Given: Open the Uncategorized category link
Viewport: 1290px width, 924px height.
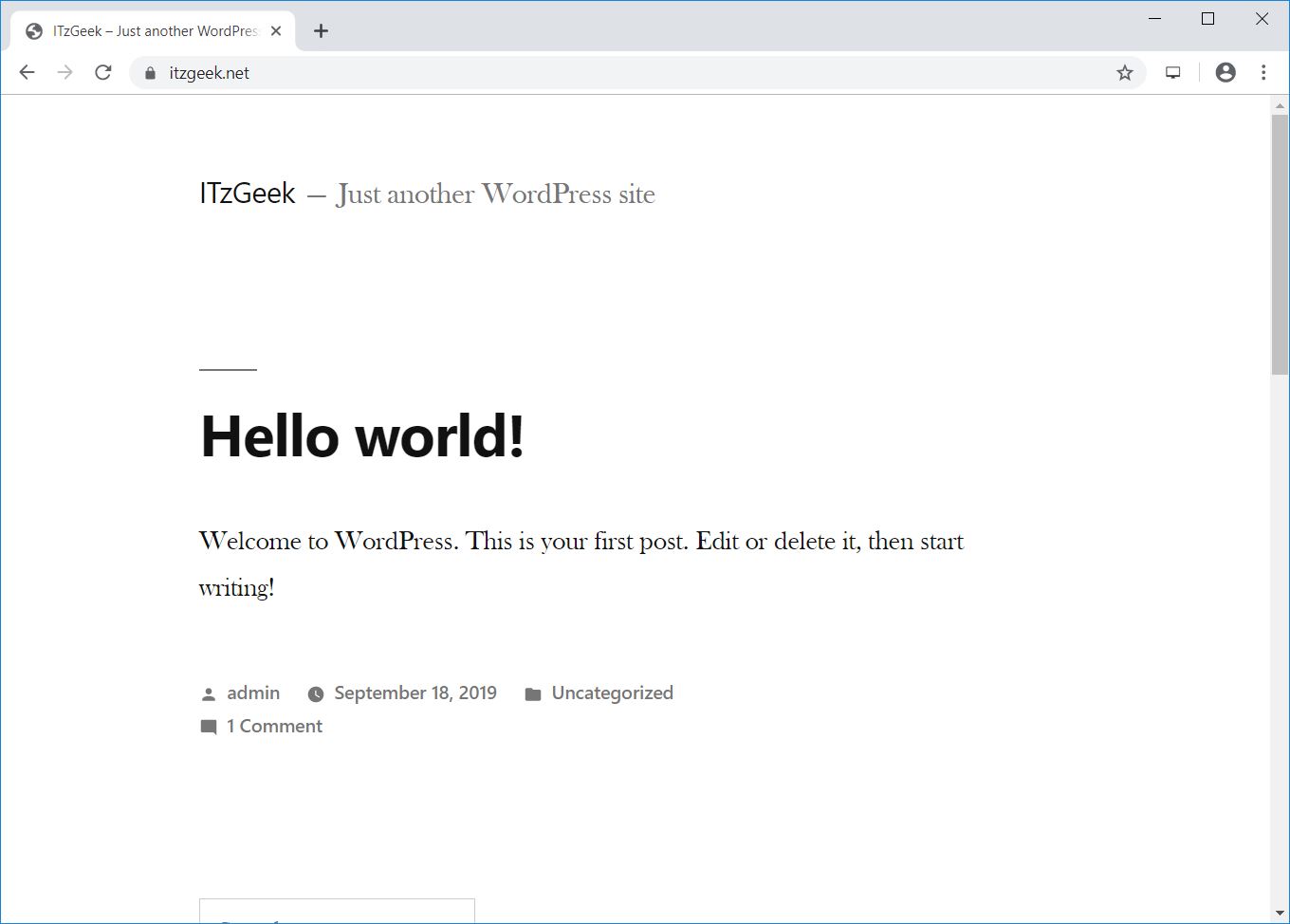Looking at the screenshot, I should click(613, 693).
